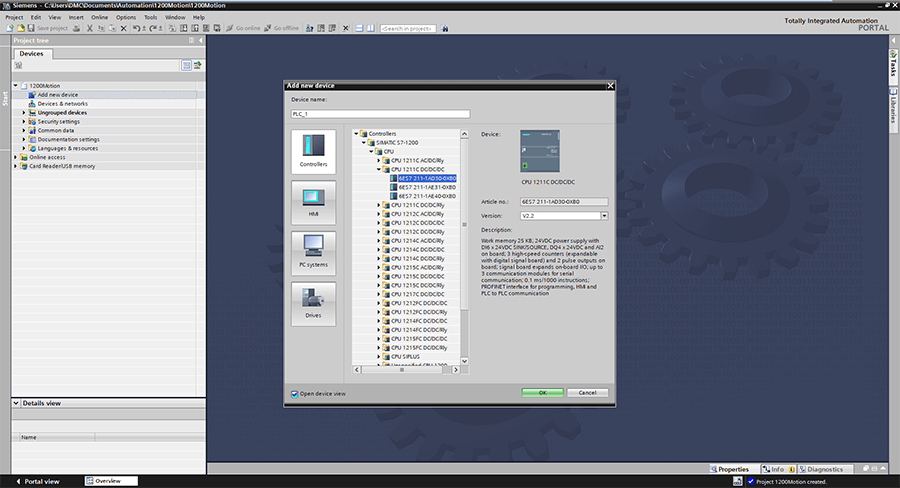Screen dimensions: 900x488
Task: Click the Go online toolbar button
Action: 243,28
